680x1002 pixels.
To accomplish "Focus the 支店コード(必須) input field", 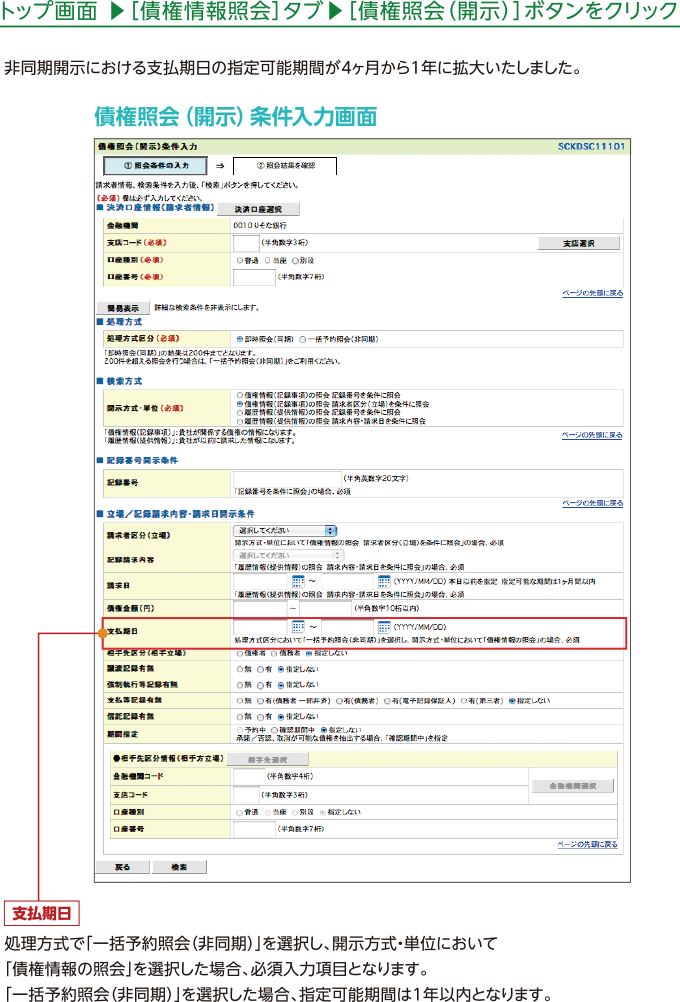I will point(246,243).
